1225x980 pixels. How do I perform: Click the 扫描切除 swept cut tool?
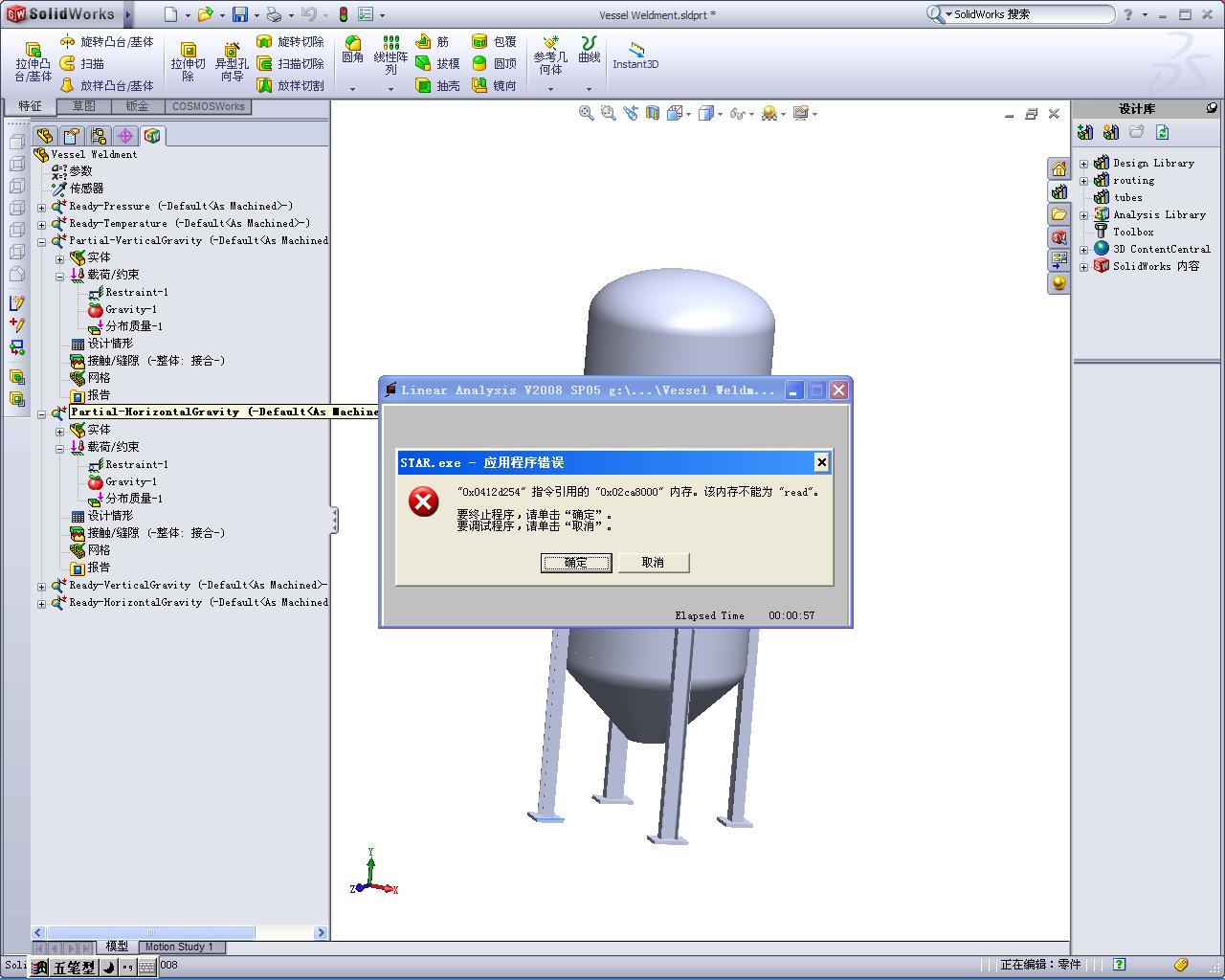[x=291, y=63]
